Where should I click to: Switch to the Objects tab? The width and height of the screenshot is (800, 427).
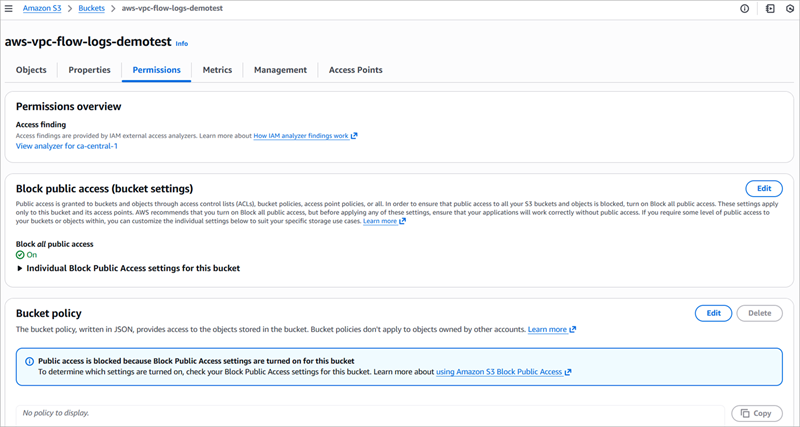31,70
